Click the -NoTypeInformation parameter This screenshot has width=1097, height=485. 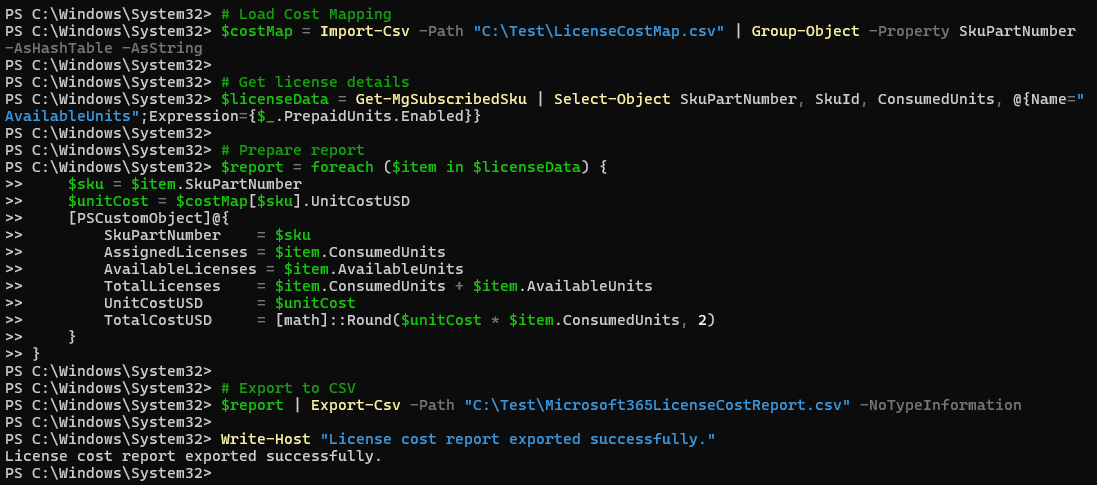[940, 405]
